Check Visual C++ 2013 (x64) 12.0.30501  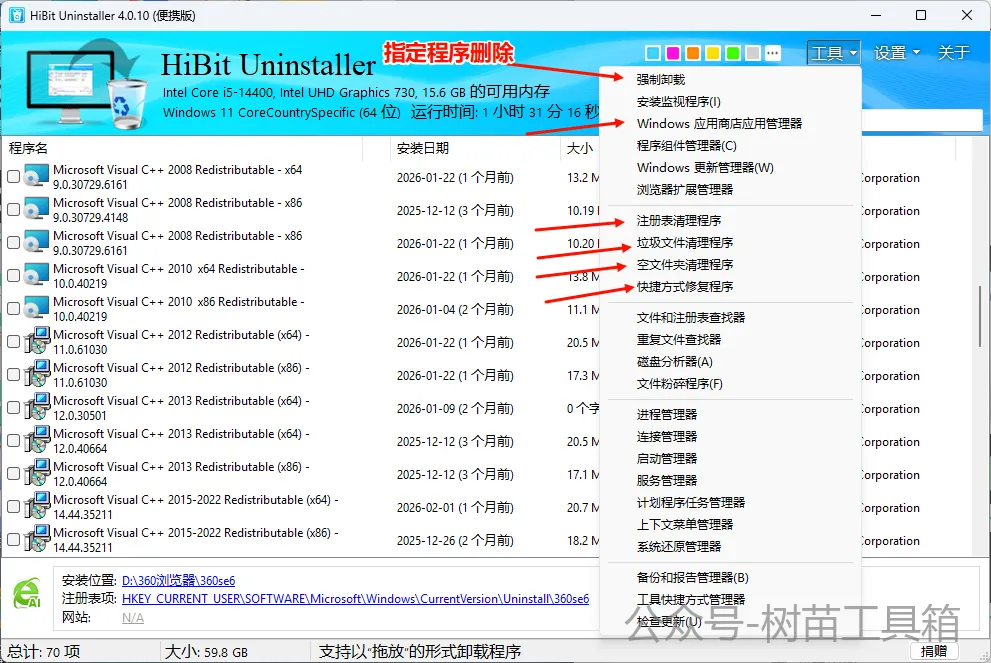point(13,408)
